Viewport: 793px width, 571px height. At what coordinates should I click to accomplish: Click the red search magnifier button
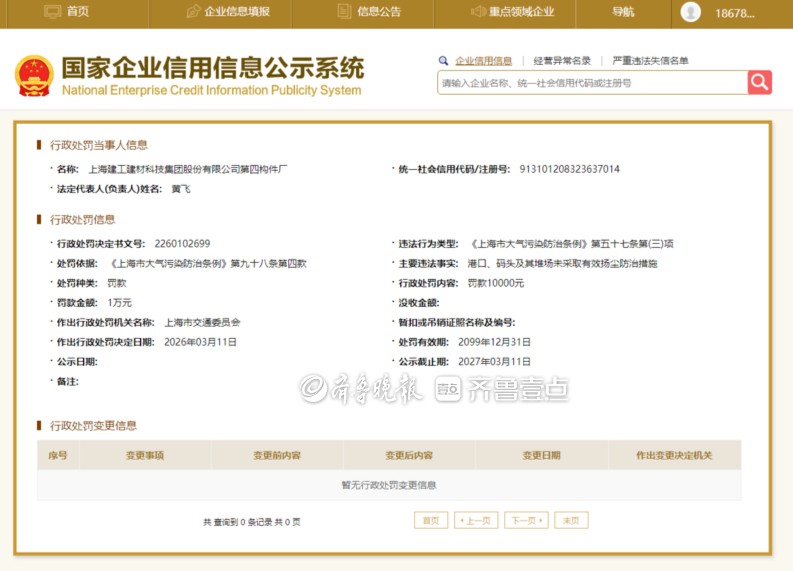click(x=759, y=83)
